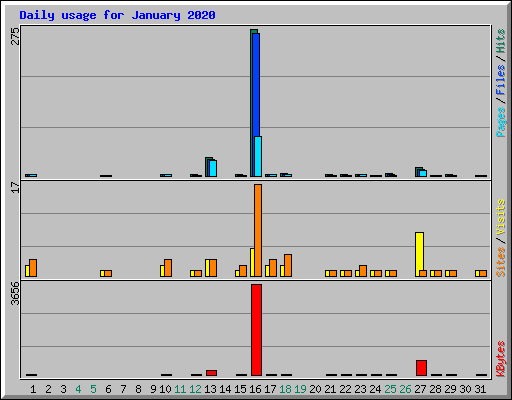The height and width of the screenshot is (400, 512).
Task: Click day label '20' on the x-axis
Action: coord(315,389)
